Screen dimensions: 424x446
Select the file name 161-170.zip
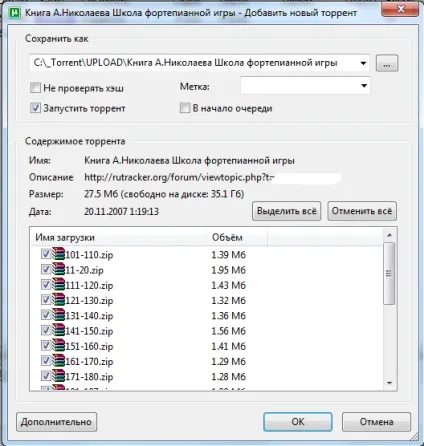pyautogui.click(x=89, y=362)
